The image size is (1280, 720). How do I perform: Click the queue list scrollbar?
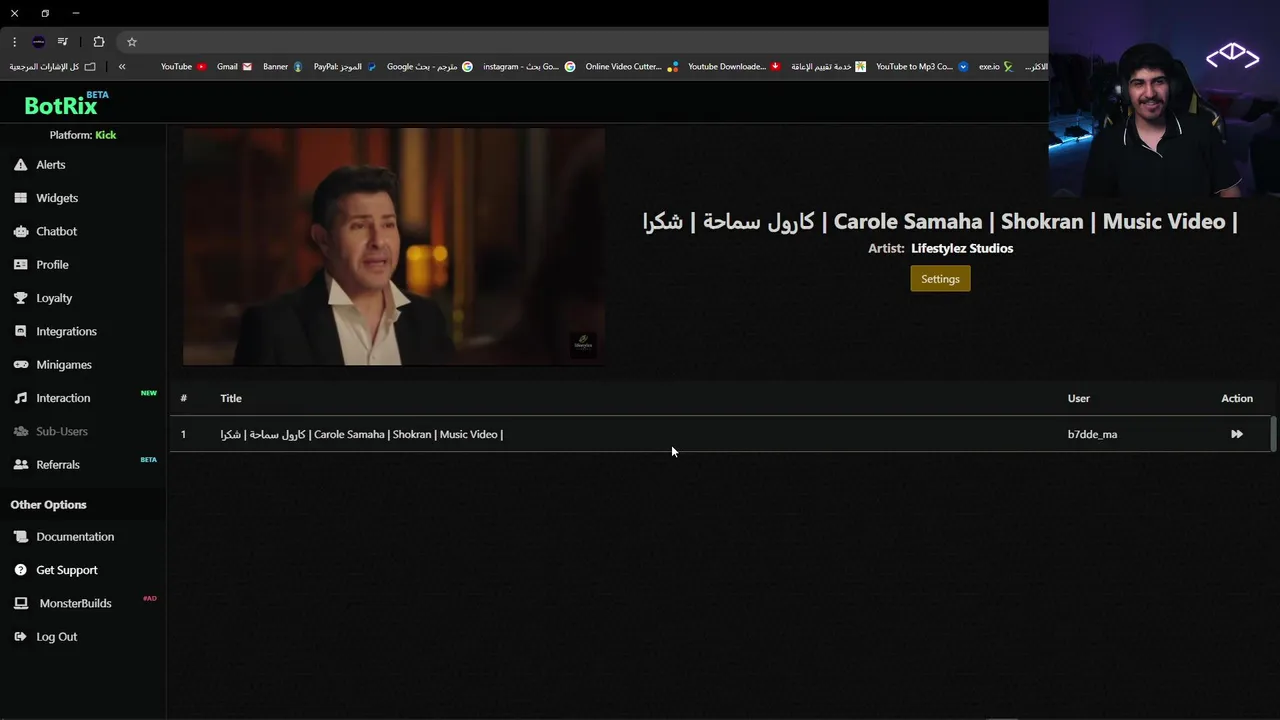coord(1273,434)
